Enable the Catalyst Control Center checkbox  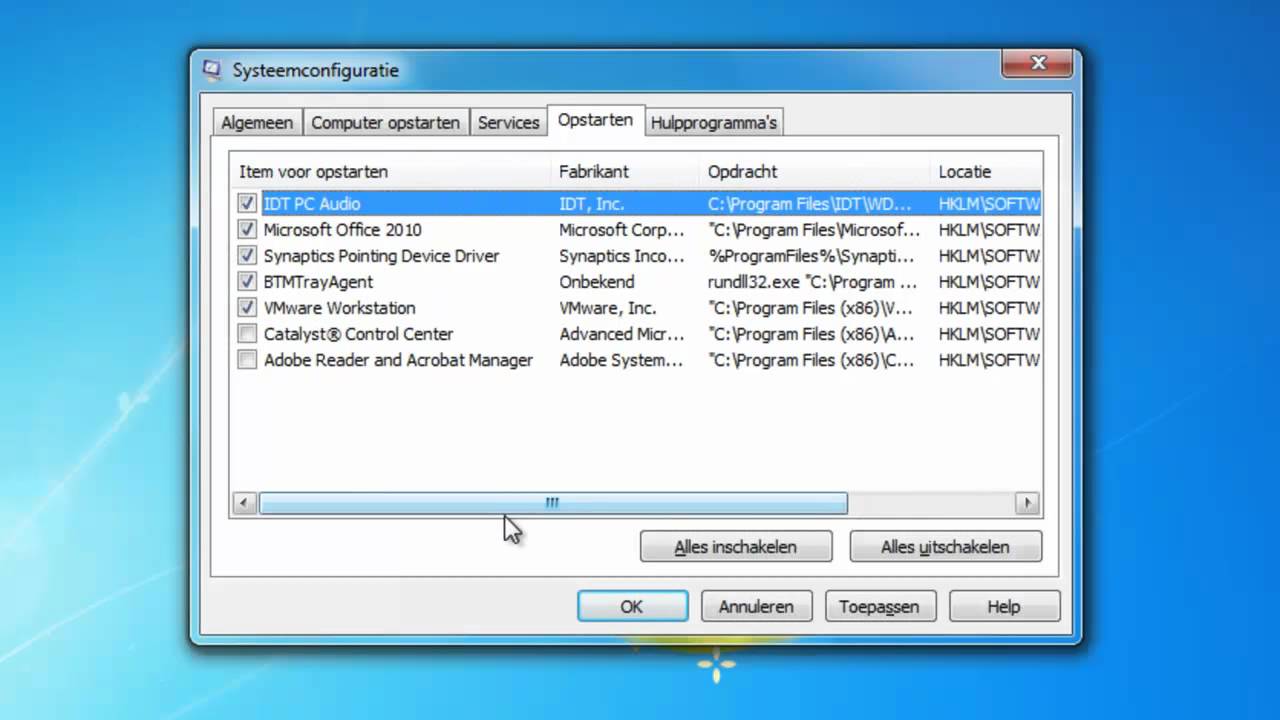(x=247, y=334)
